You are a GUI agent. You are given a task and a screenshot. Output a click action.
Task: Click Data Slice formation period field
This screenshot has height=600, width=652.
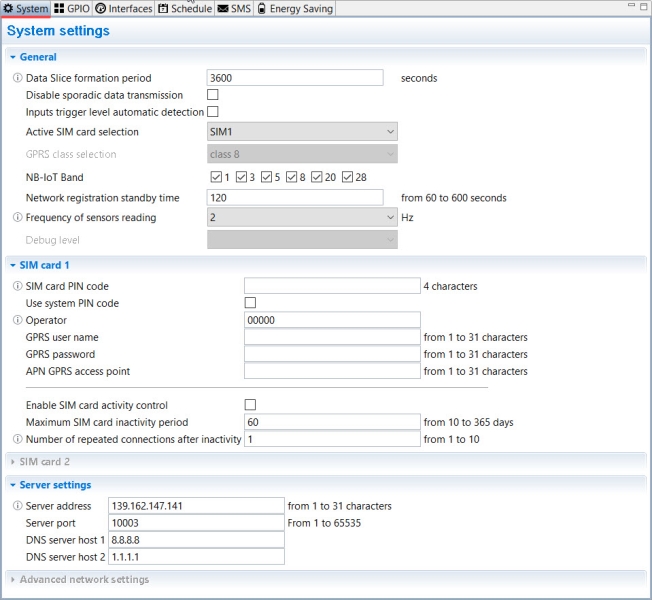[295, 78]
